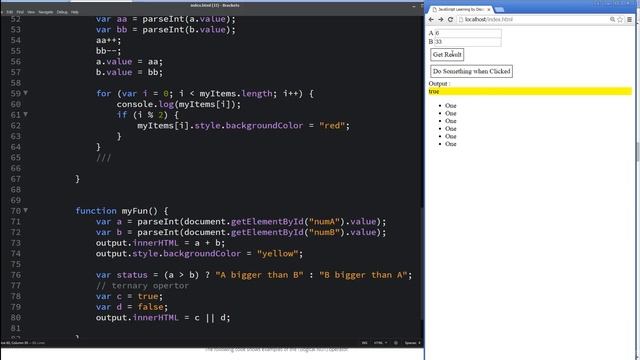Click the "A bigger than B" string
Screen dimensions: 640x360
click(260, 275)
